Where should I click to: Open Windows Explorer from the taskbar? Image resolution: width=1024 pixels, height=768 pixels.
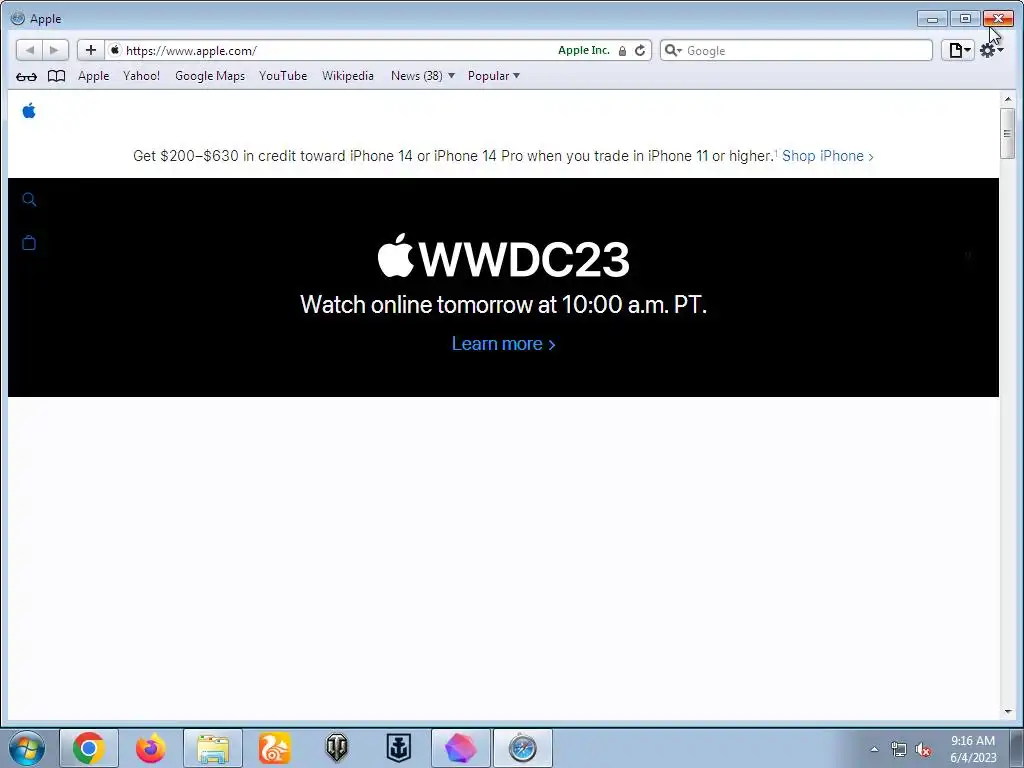[213, 748]
